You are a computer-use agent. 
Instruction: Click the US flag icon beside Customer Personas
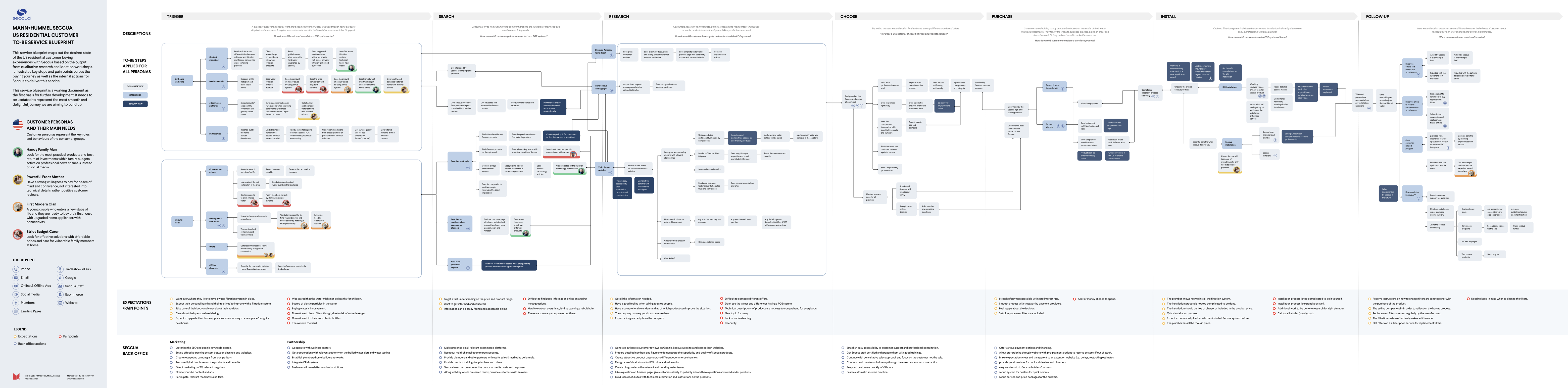[18, 125]
